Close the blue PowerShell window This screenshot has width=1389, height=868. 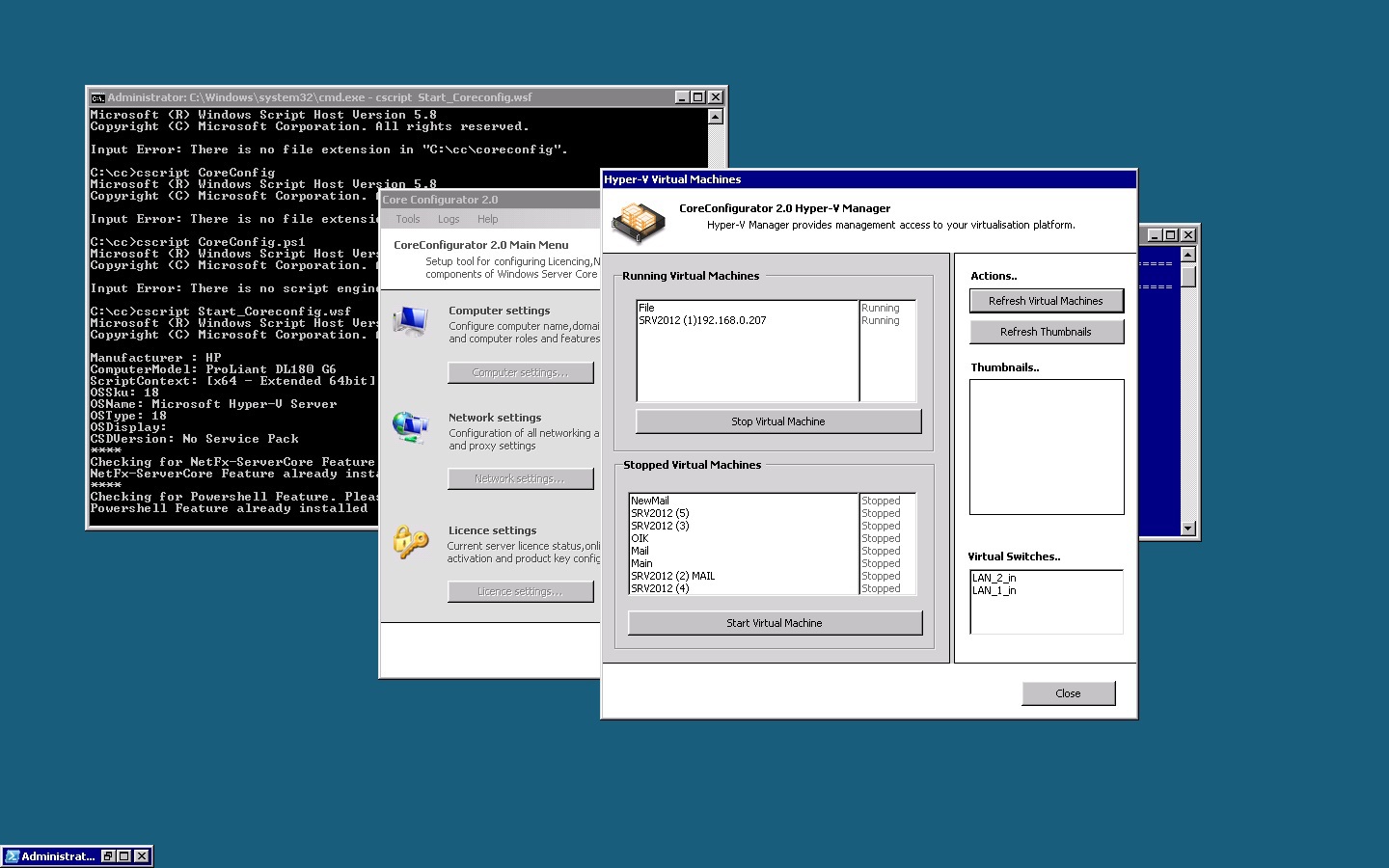tap(1188, 235)
